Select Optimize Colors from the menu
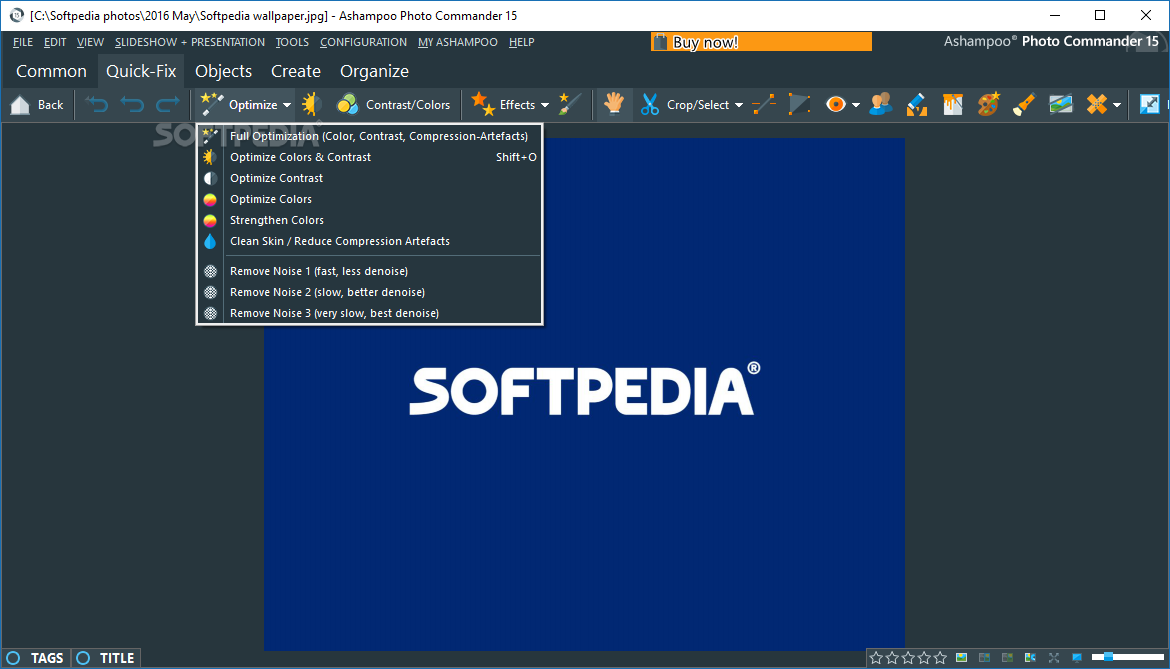 [x=369, y=199]
